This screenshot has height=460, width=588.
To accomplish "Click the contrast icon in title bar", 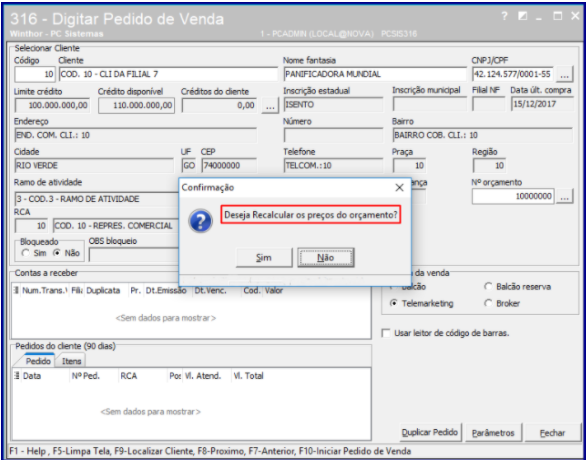I will [522, 16].
